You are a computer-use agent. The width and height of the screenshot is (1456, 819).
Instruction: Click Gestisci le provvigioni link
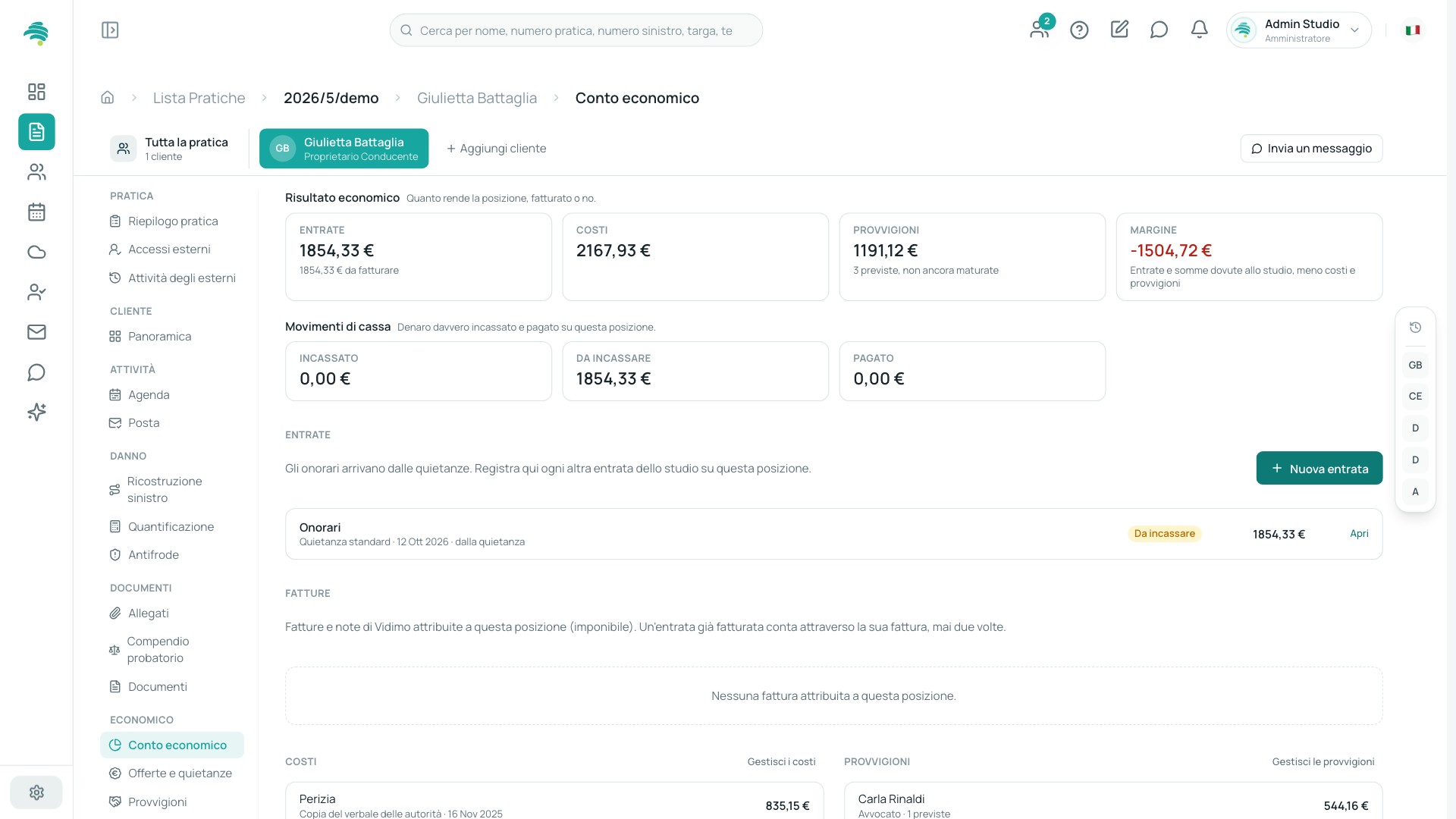click(1323, 762)
